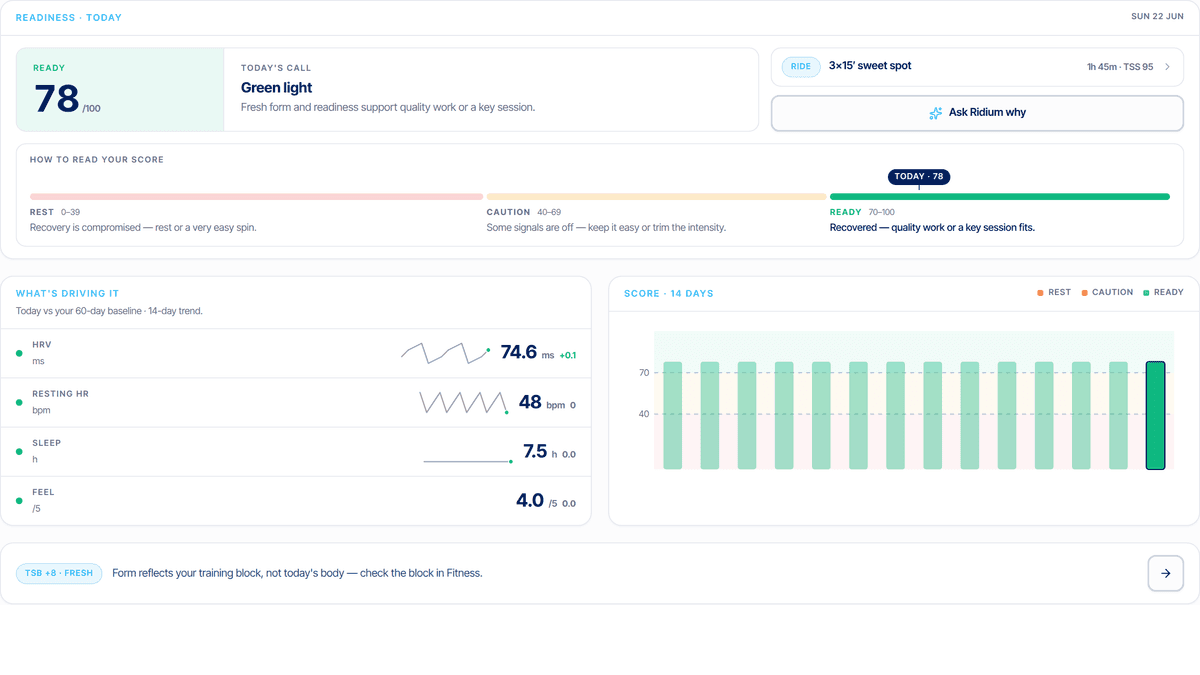Click the red Rest segment of the score scale
1200x675 pixels.
coord(256,197)
